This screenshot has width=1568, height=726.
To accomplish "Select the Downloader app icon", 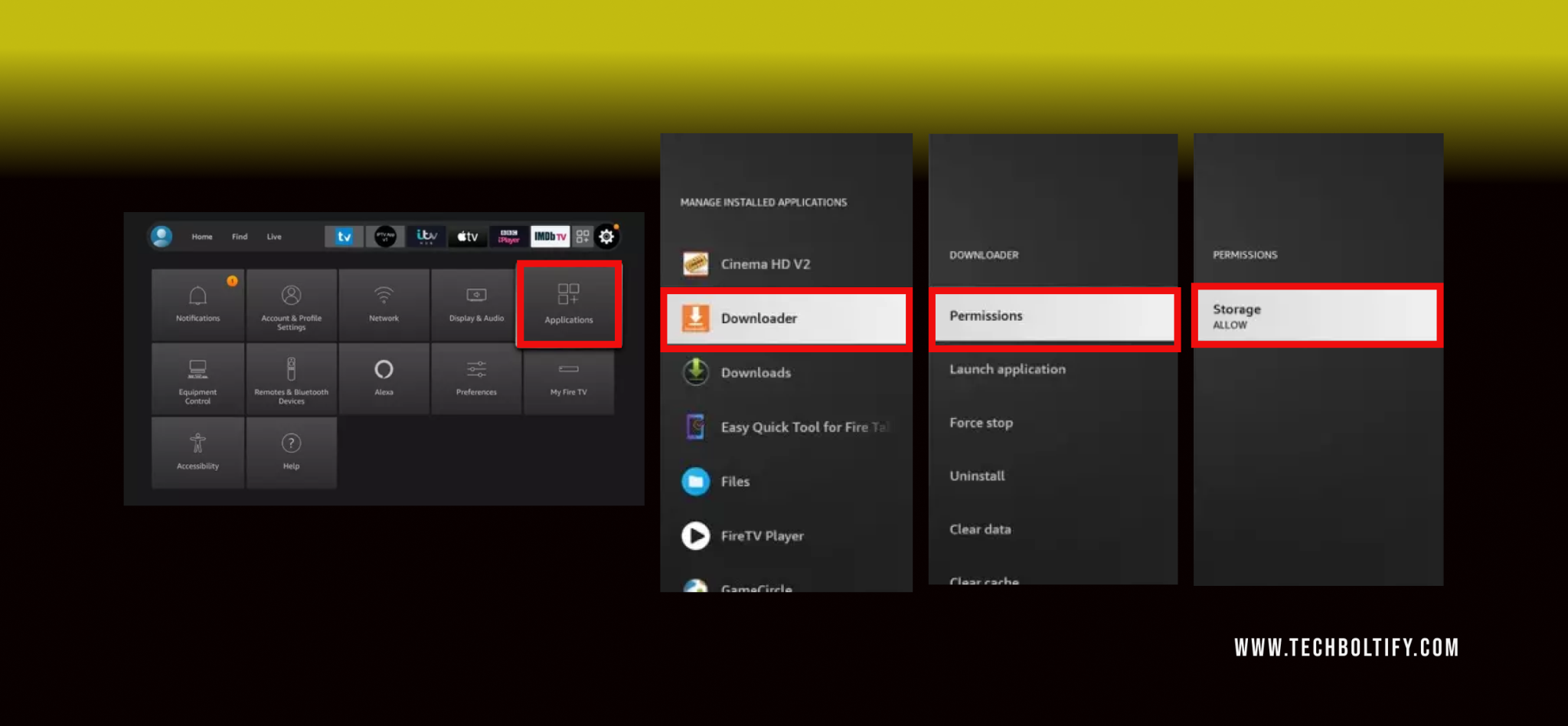I will pos(695,318).
